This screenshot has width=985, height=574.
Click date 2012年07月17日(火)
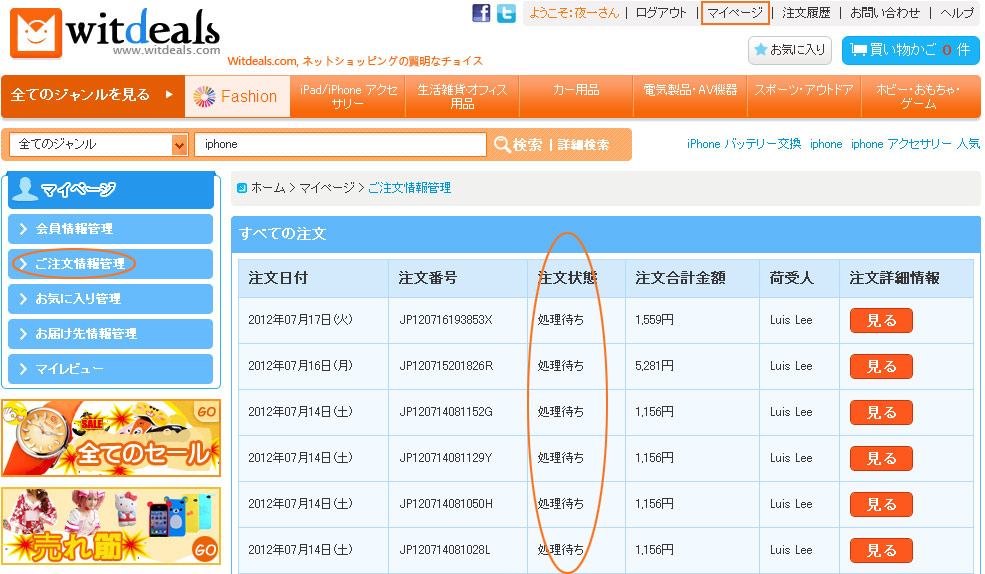tap(300, 320)
